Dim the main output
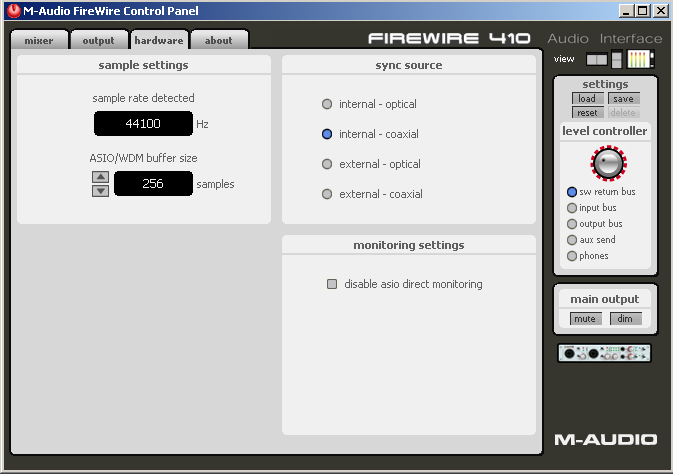The height and width of the screenshot is (474, 673). click(625, 319)
